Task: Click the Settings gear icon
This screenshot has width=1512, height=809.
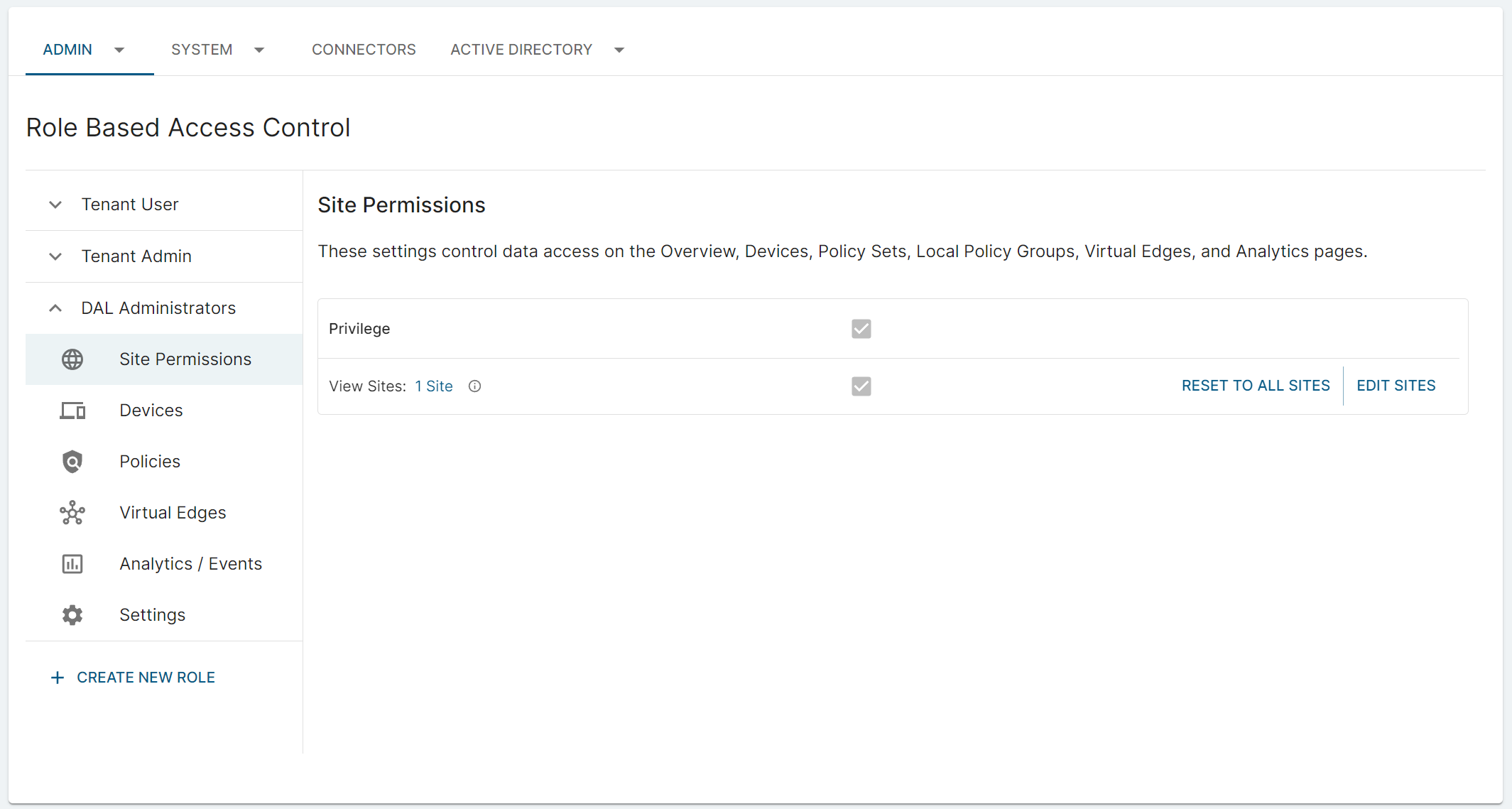Action: click(72, 615)
